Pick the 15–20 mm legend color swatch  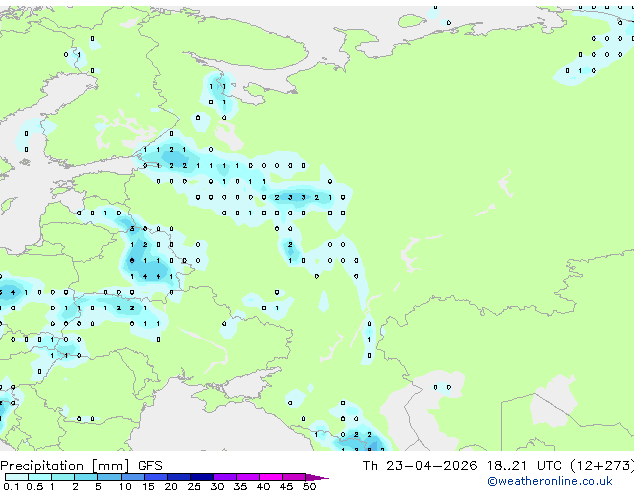(x=156, y=477)
